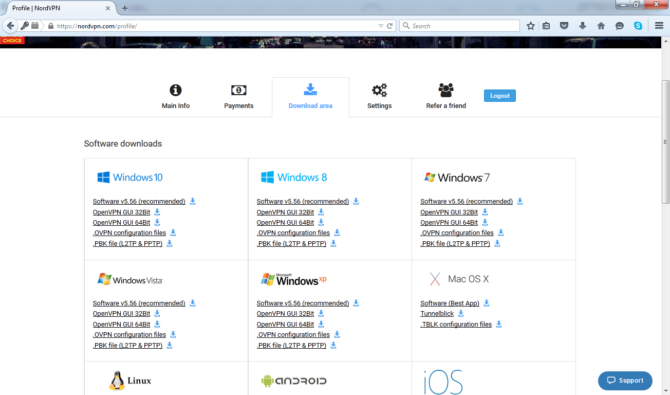The width and height of the screenshot is (670, 395).
Task: Click download icon beside Windows Vista .OVPN configuration files
Action: point(173,334)
